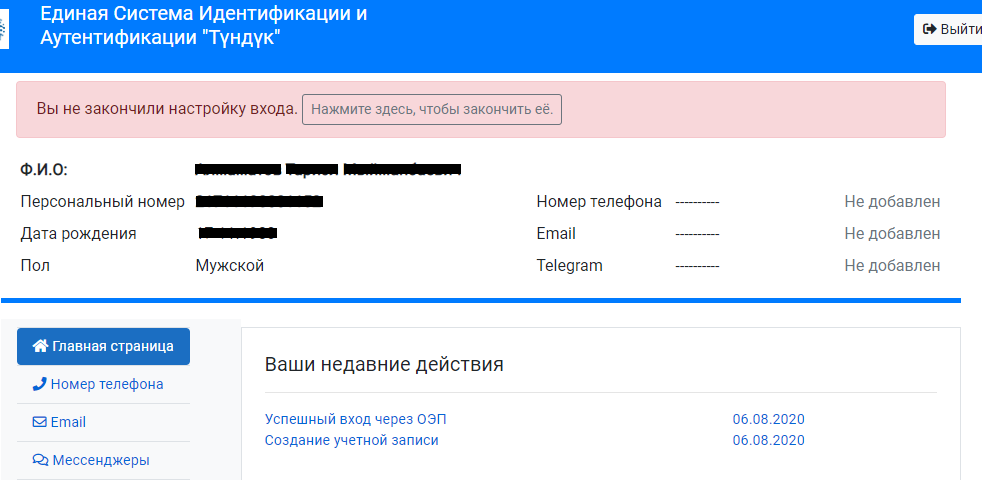Click 'Не добавлен' in the Email row
Viewport: 982px width, 480px height.
click(x=892, y=234)
